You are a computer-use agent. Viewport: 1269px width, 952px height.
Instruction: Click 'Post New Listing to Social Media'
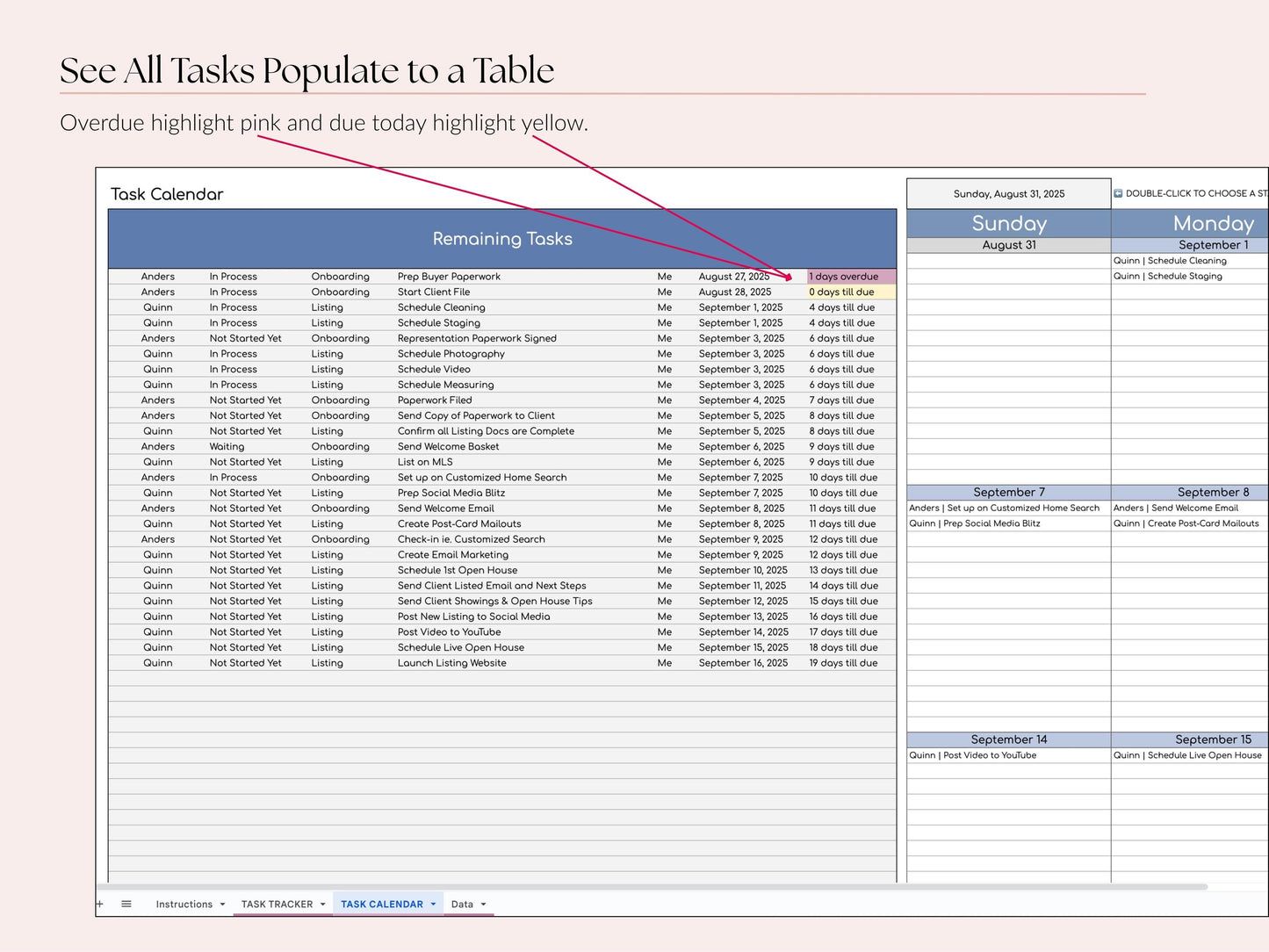(473, 617)
